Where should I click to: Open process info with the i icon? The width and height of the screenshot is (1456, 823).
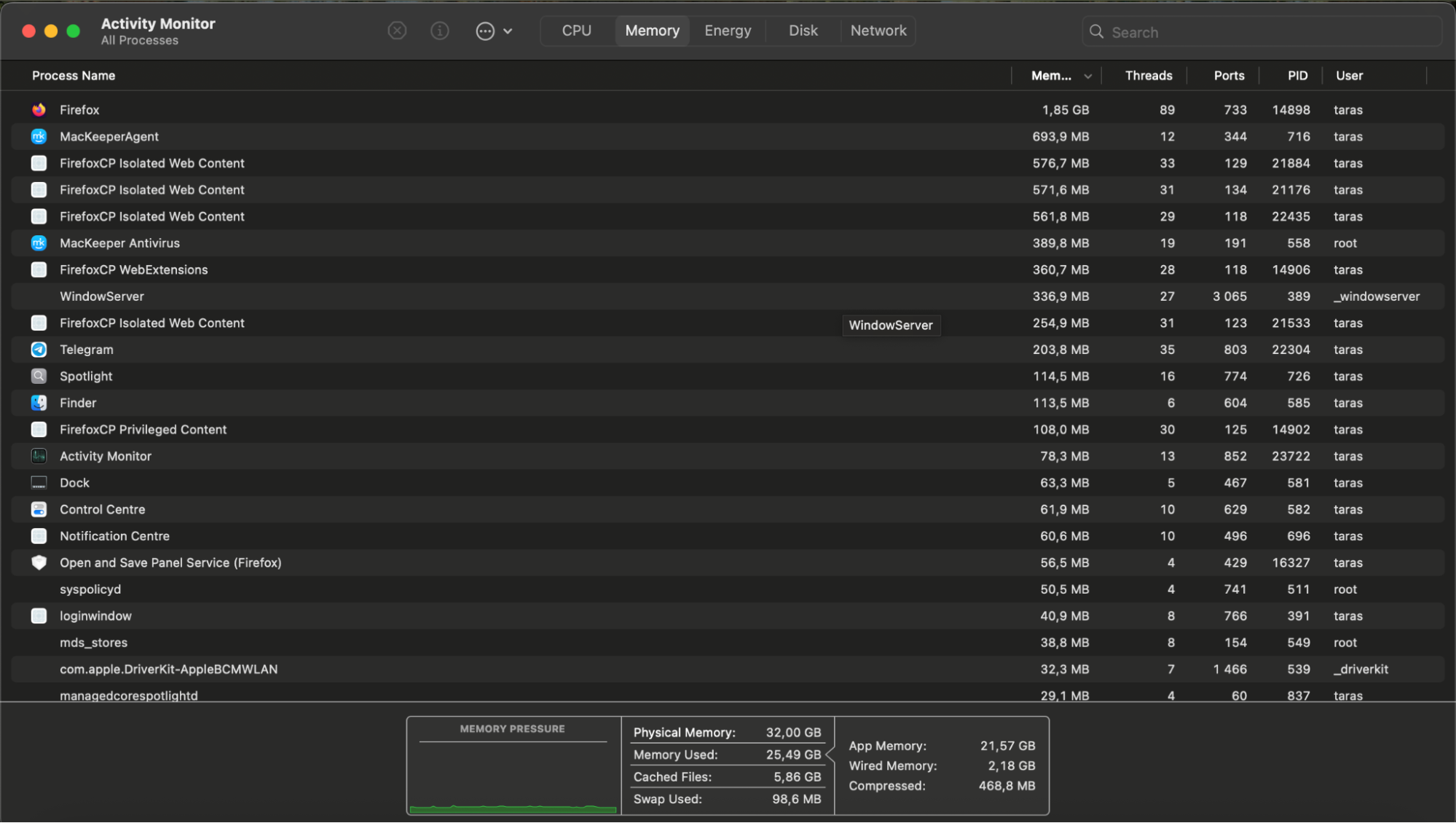click(x=439, y=31)
